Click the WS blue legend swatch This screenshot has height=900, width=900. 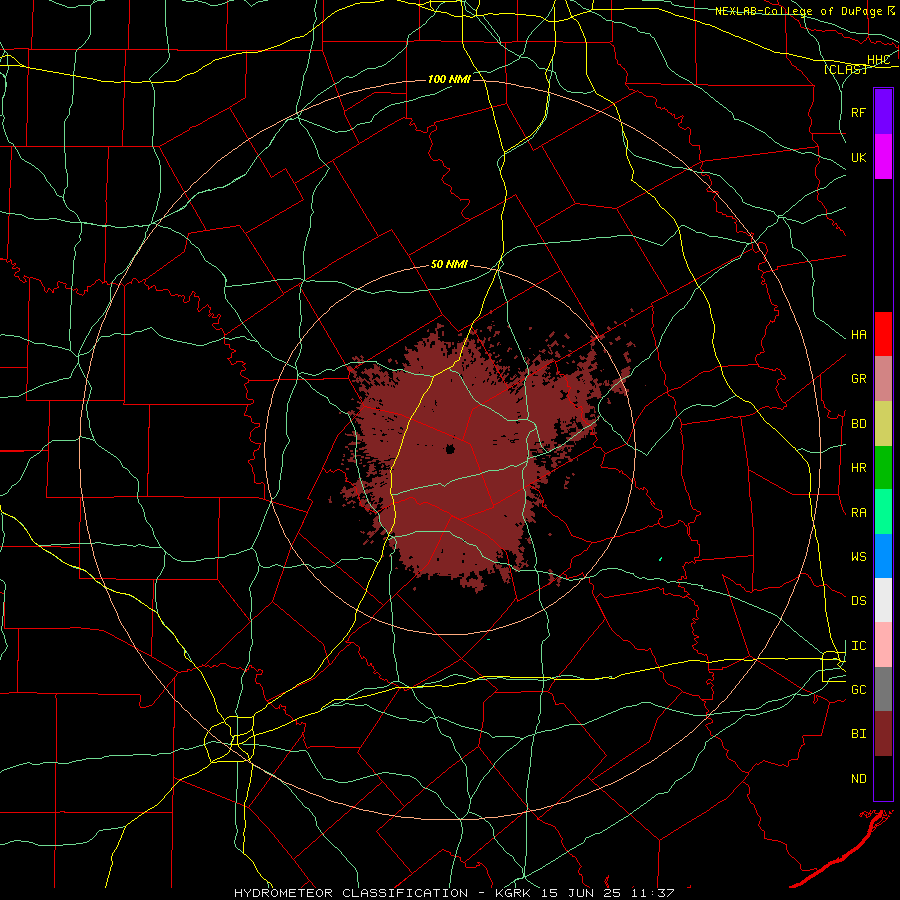(883, 556)
